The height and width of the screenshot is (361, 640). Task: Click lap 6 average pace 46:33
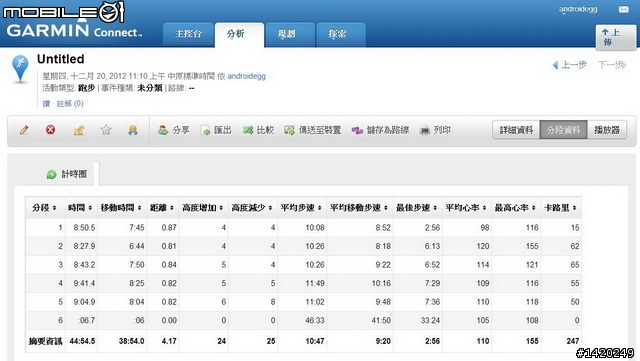315,320
